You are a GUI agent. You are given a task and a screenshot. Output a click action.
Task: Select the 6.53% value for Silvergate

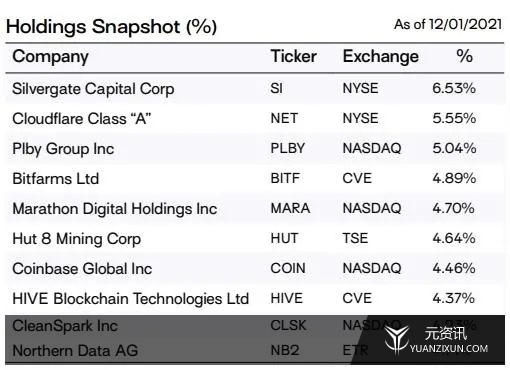click(x=454, y=88)
